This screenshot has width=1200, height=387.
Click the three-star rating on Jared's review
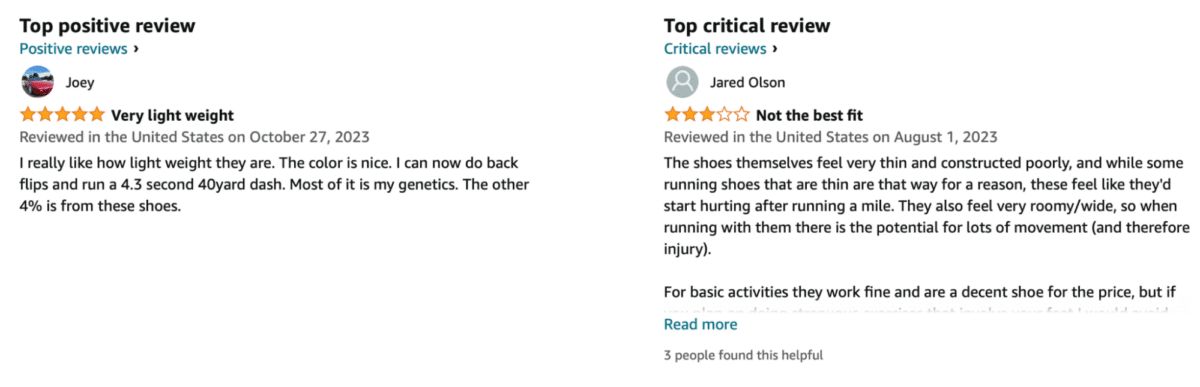pyautogui.click(x=706, y=115)
